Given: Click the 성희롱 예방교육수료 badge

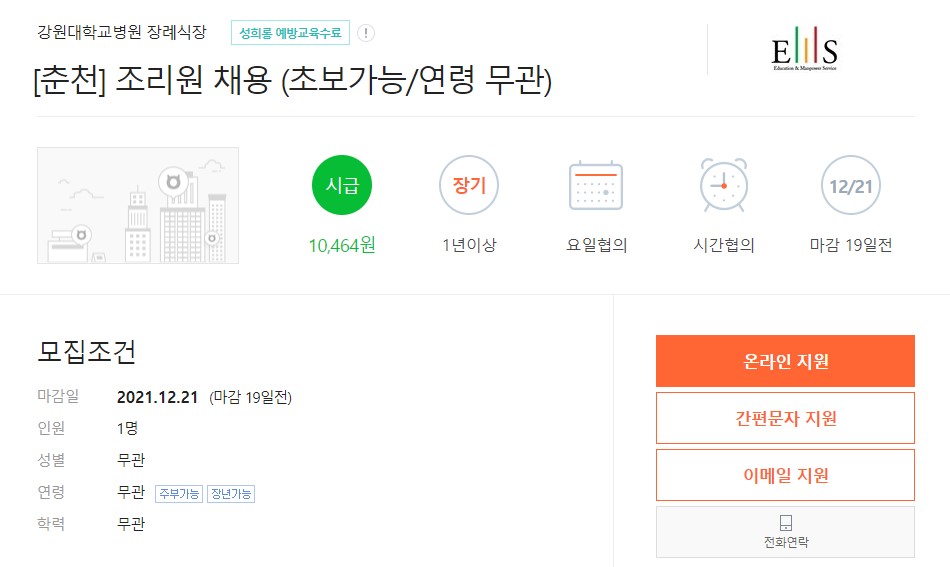Looking at the screenshot, I should coord(290,33).
